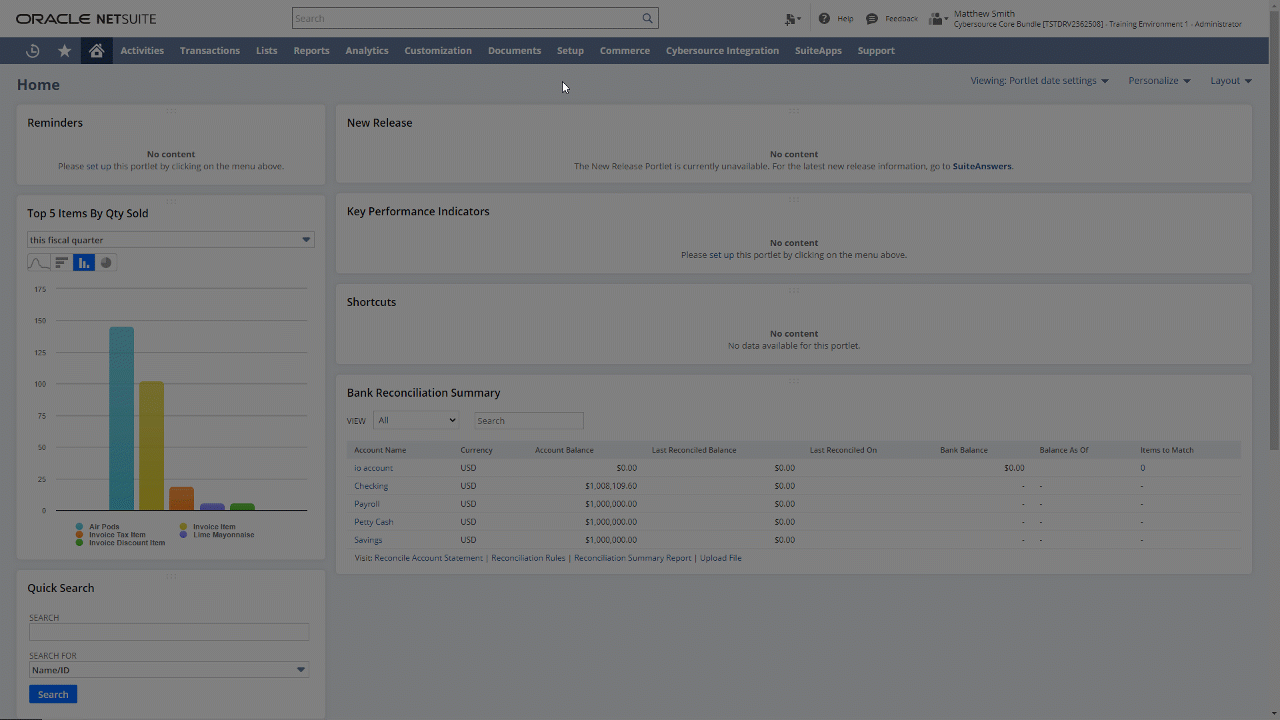Click the blue Search button
1280x720 pixels.
[x=53, y=694]
